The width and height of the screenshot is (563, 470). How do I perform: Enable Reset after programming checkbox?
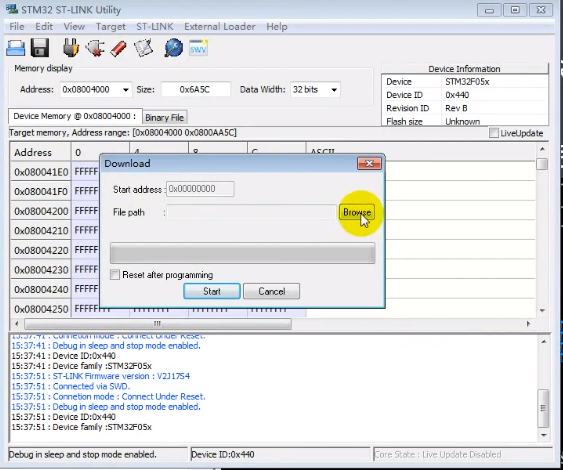click(115, 275)
